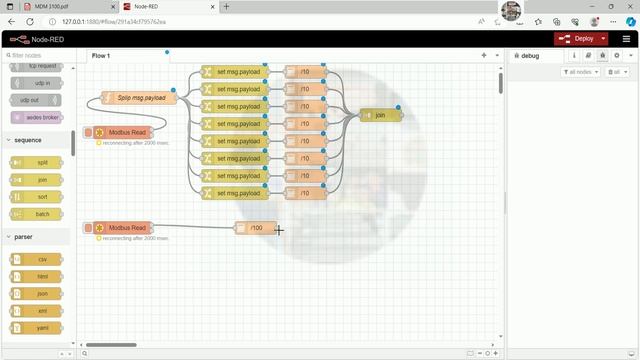Select the udp in palette node
The width and height of the screenshot is (640, 360).
click(x=36, y=83)
